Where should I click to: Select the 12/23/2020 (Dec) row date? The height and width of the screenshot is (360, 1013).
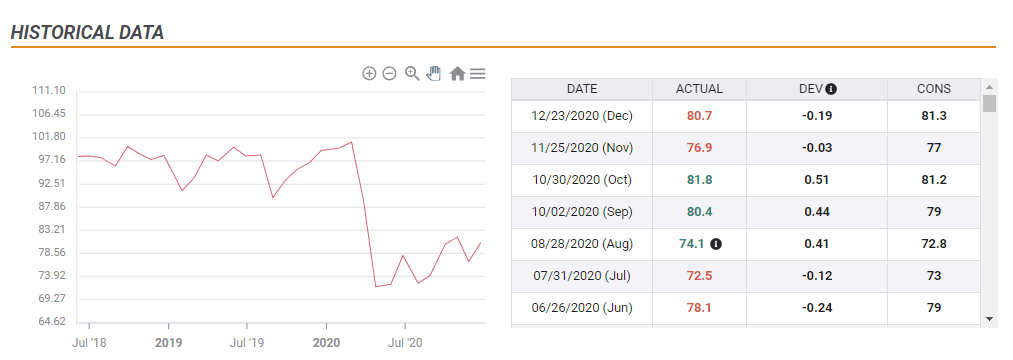[x=582, y=116]
